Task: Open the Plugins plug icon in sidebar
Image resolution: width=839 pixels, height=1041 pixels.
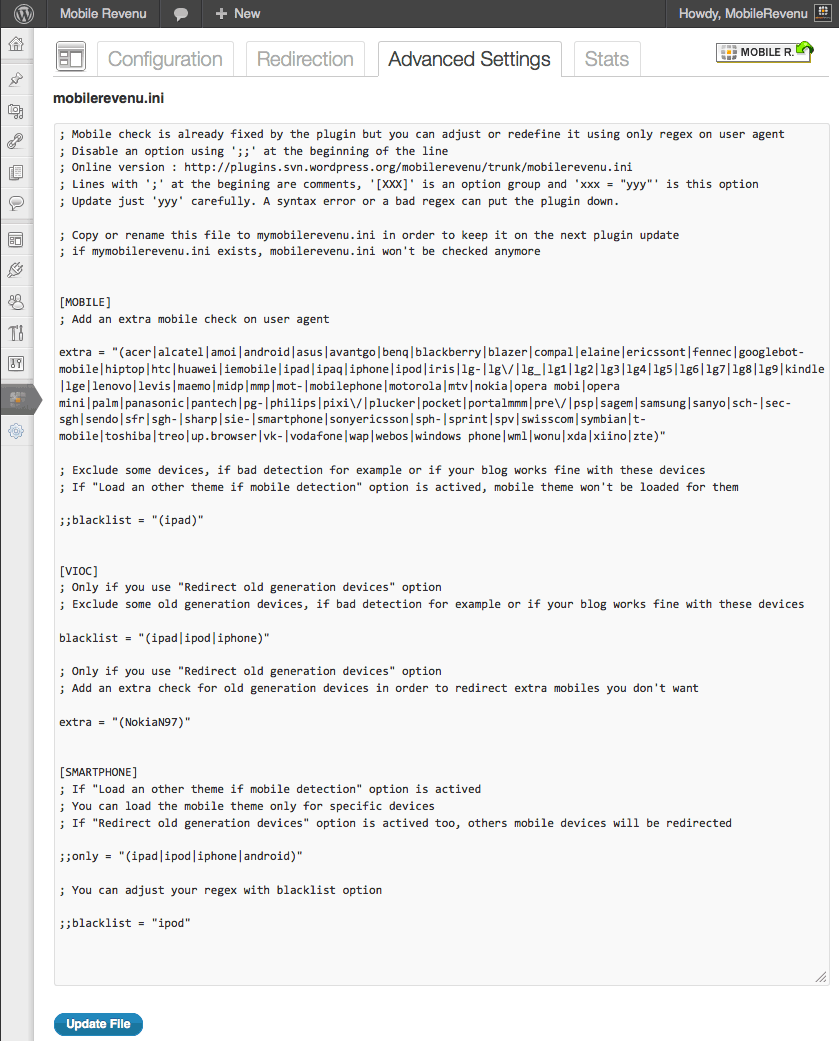Action: tap(17, 271)
